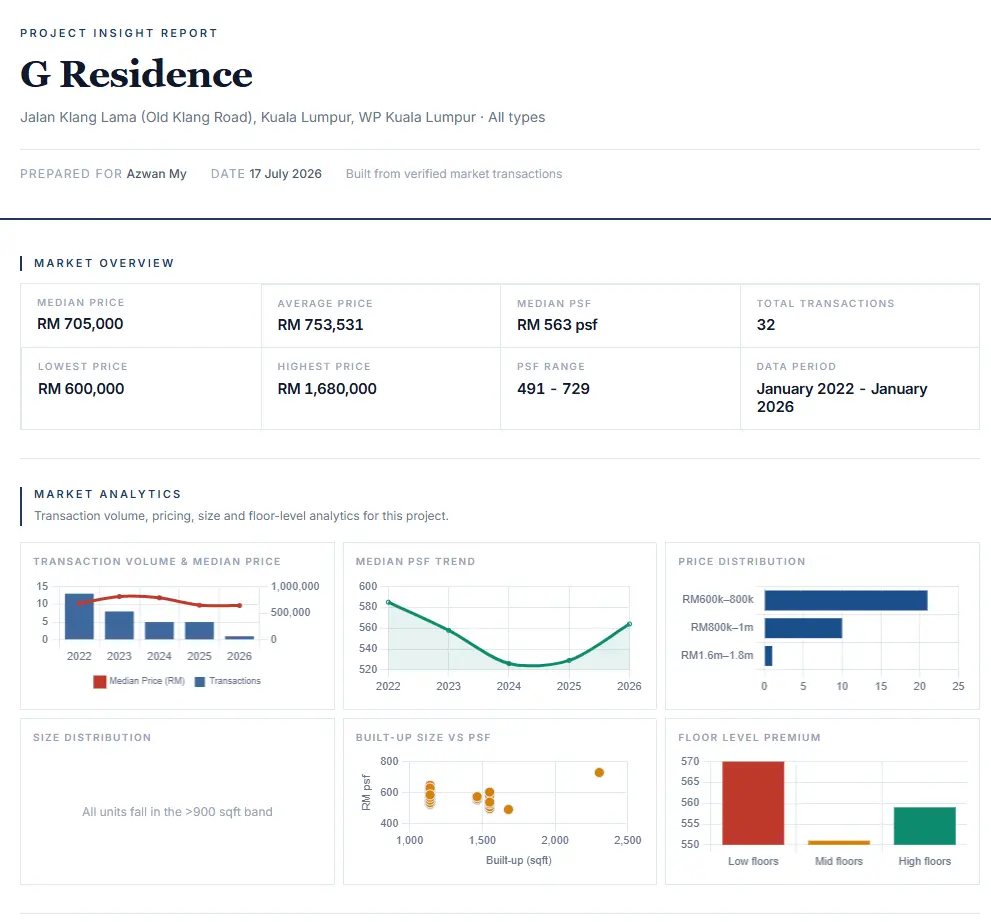
Task: Select the G Residence report title
Action: [137, 74]
